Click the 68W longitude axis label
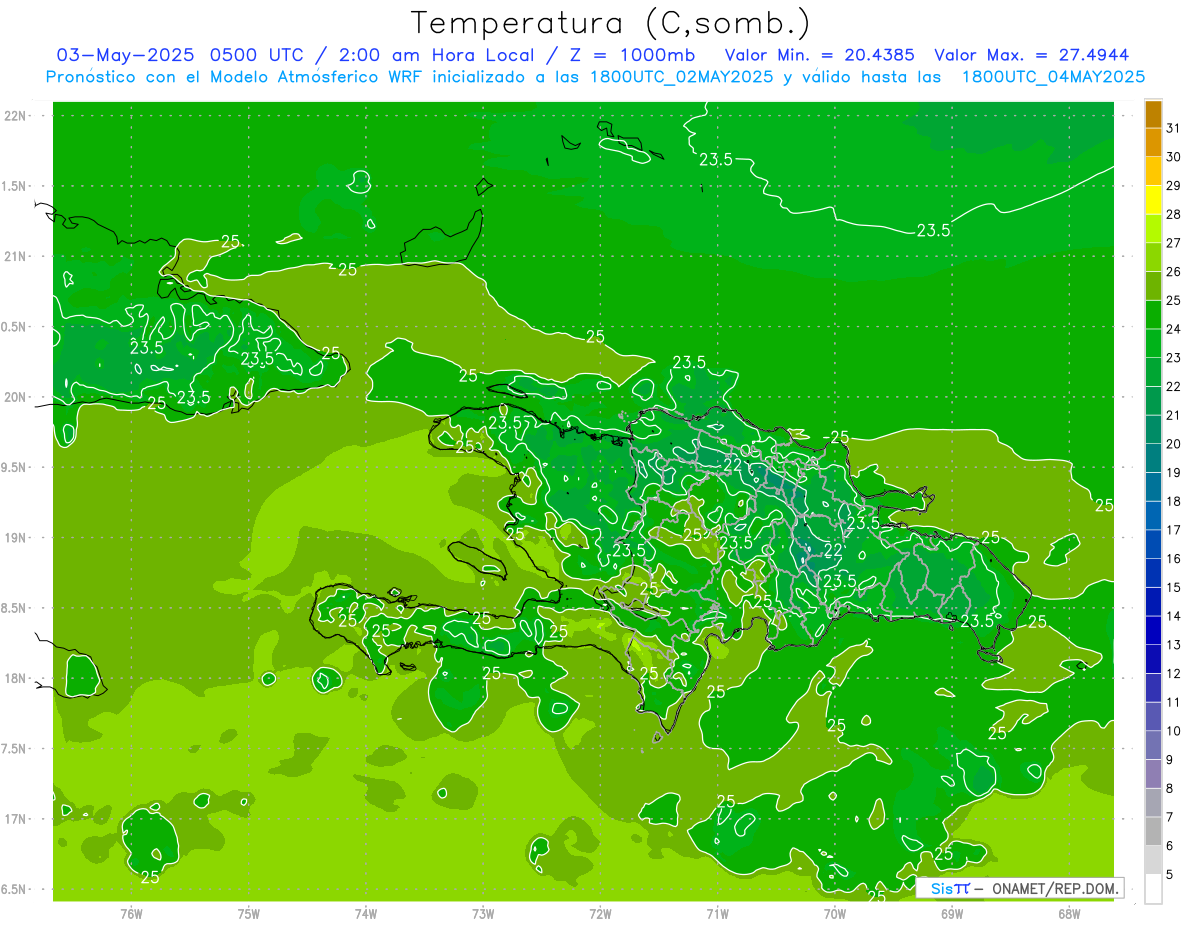The image size is (1200, 927). point(1069,914)
